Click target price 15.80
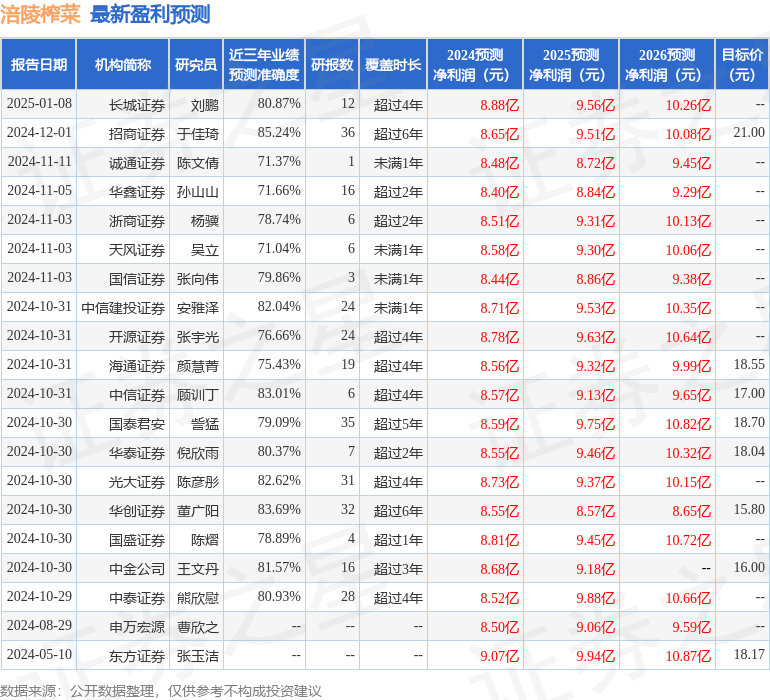This screenshot has height=700, width=770. tap(749, 509)
